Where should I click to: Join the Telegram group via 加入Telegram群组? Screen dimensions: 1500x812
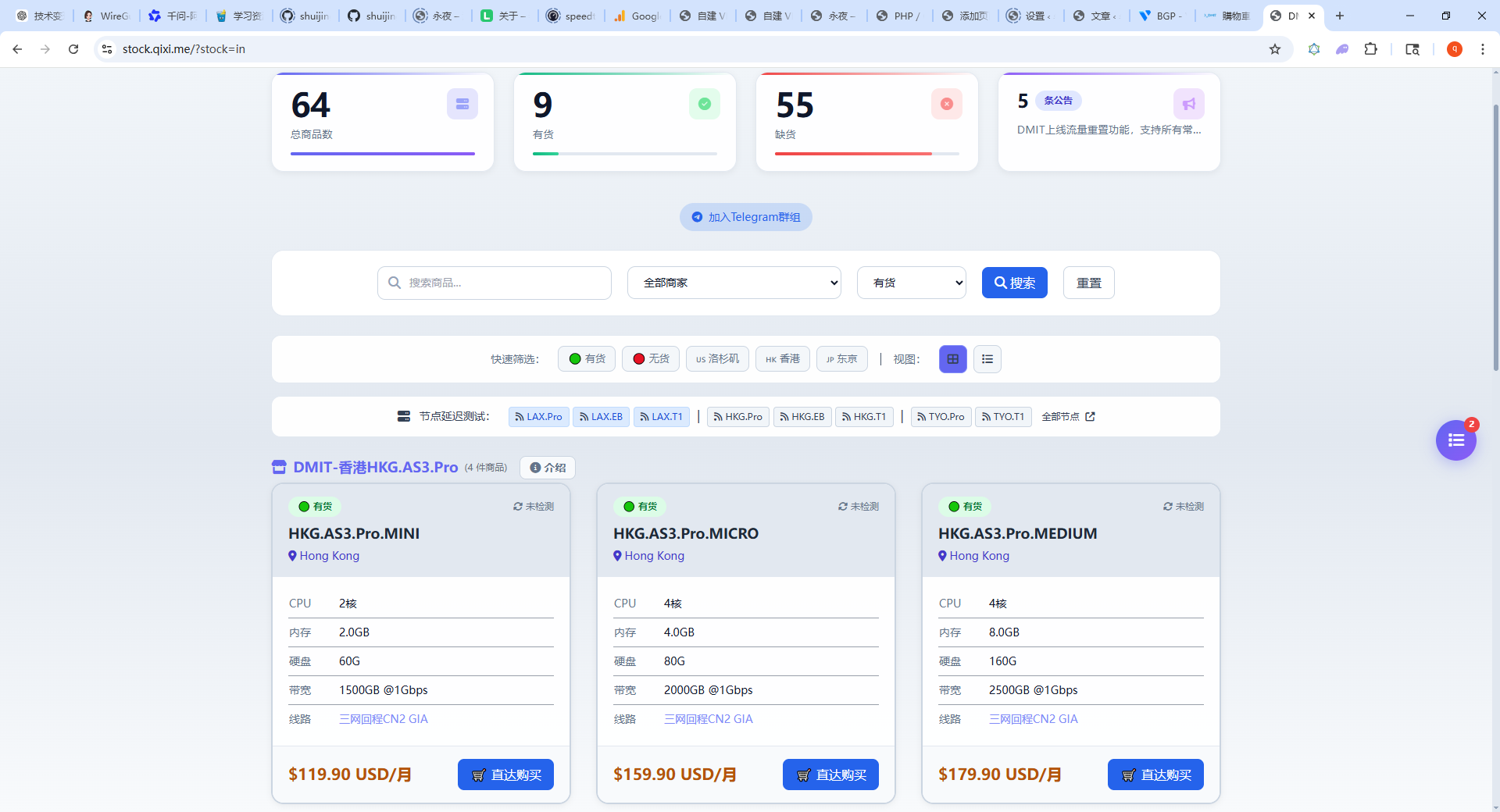[746, 217]
